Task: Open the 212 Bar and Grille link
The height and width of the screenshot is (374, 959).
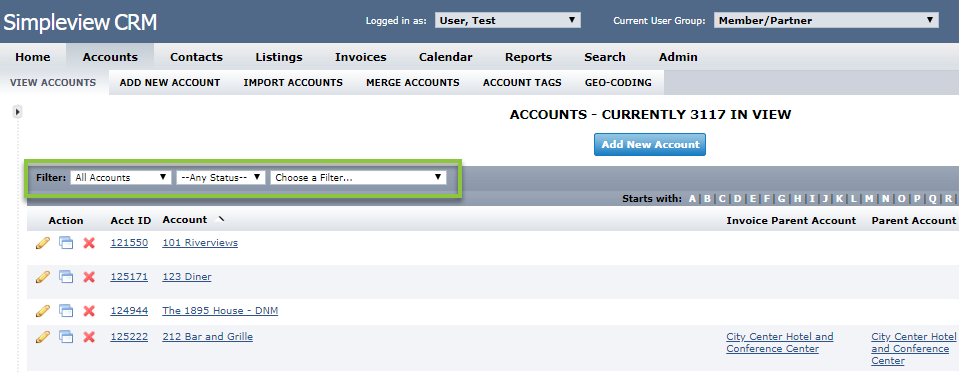Action: point(207,337)
